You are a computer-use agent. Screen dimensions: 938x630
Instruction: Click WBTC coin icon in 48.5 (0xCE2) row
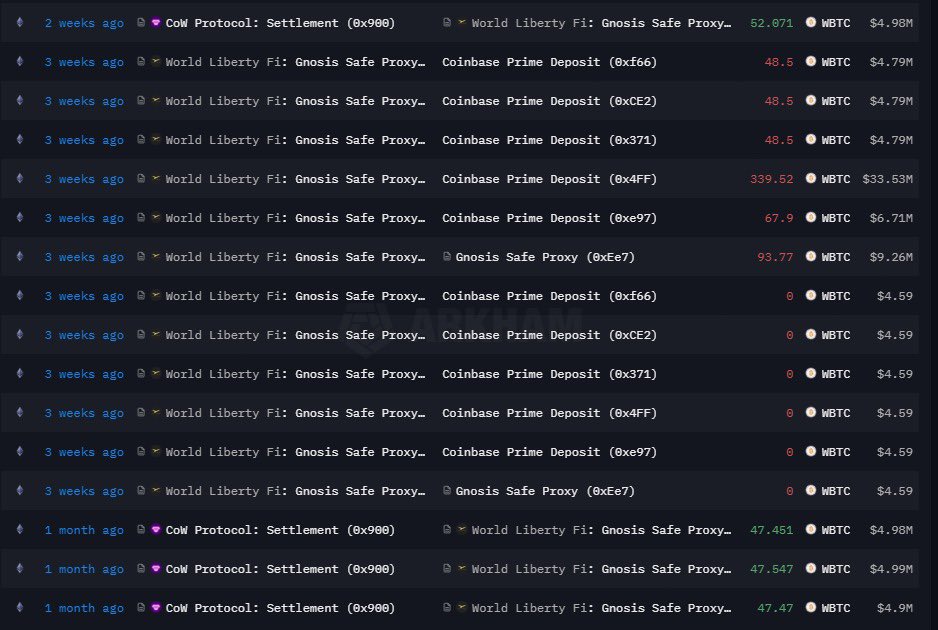click(x=811, y=101)
